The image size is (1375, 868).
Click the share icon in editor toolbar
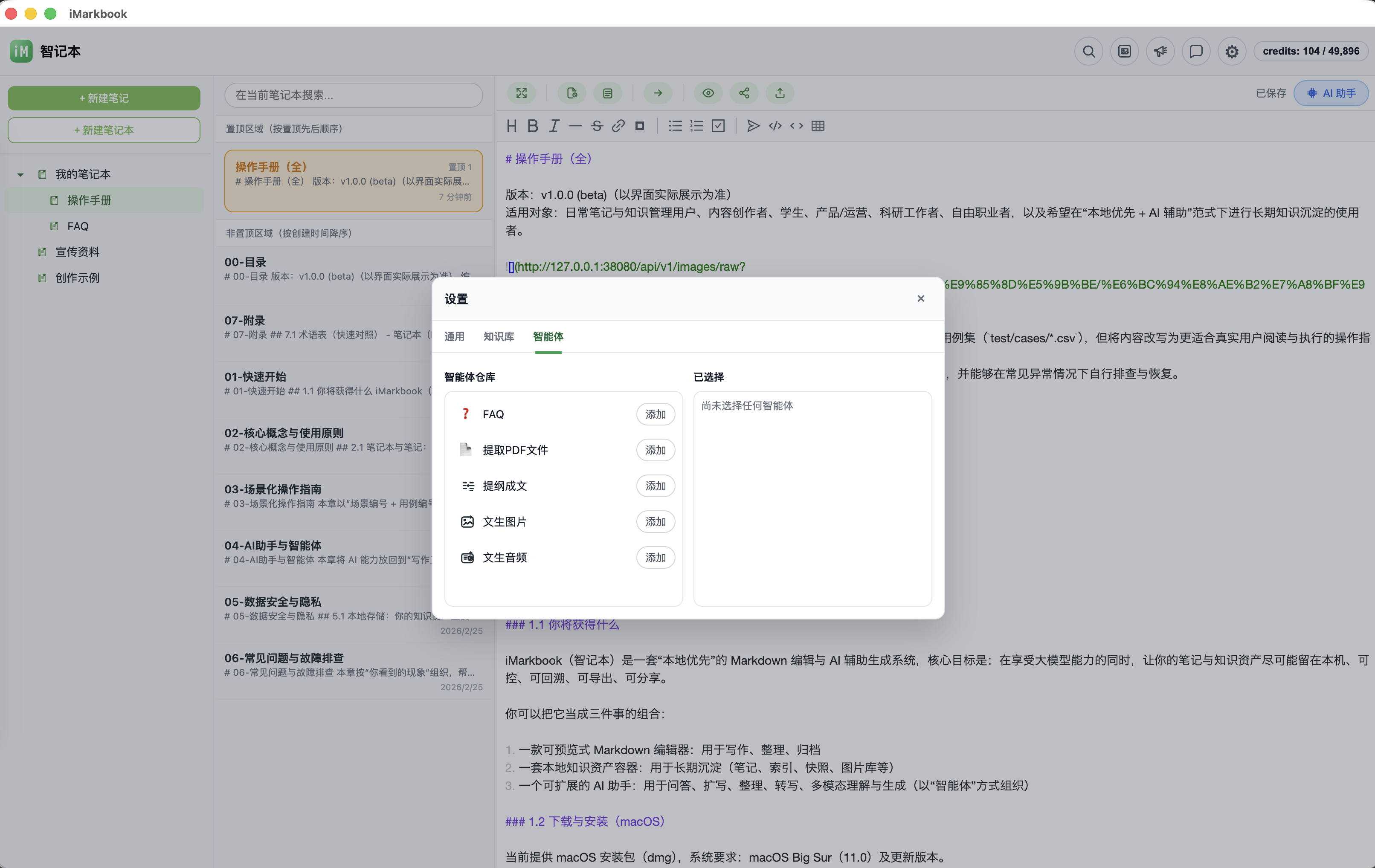click(x=744, y=93)
